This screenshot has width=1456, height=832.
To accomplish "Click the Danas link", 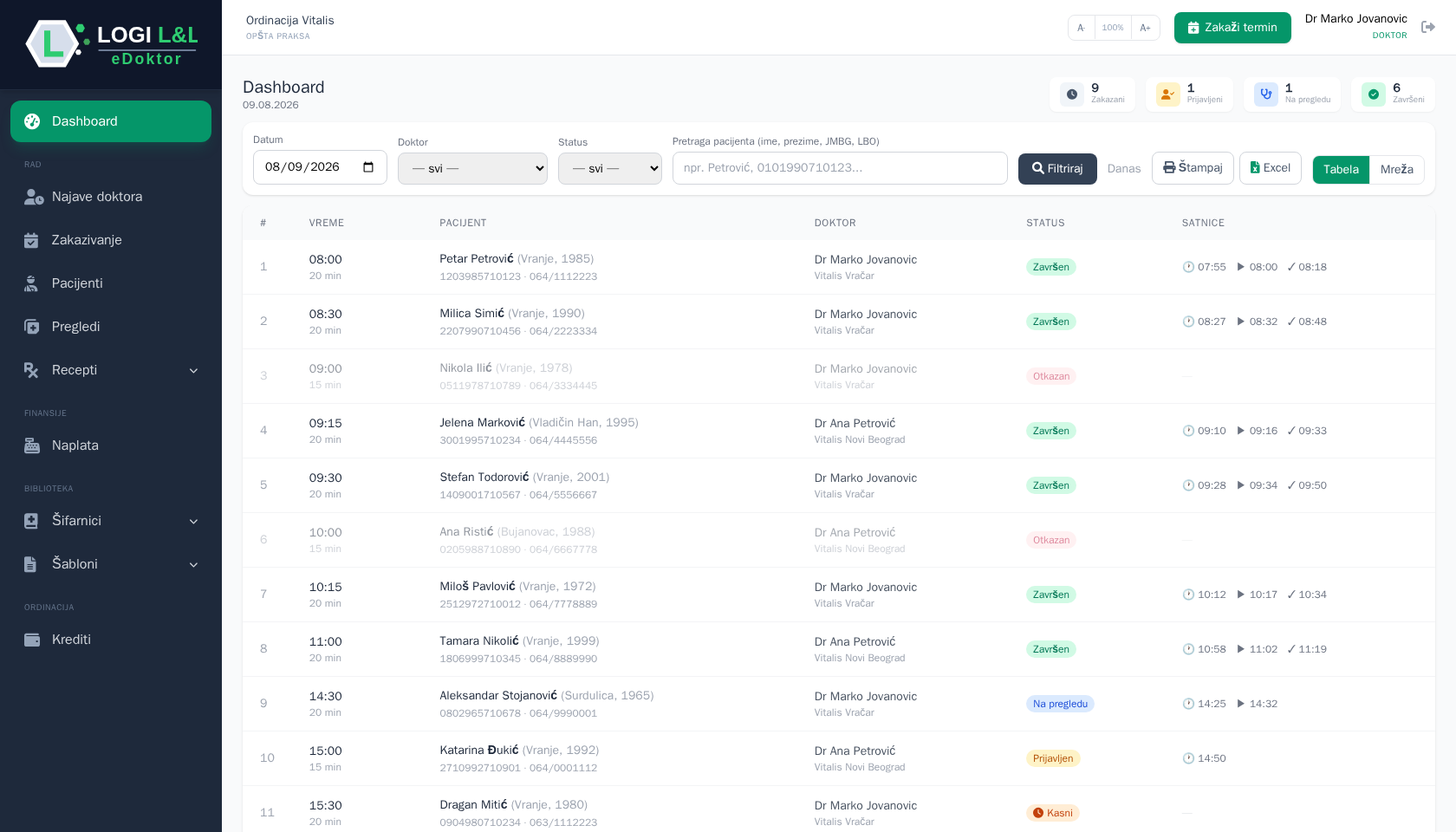I will 1124,169.
